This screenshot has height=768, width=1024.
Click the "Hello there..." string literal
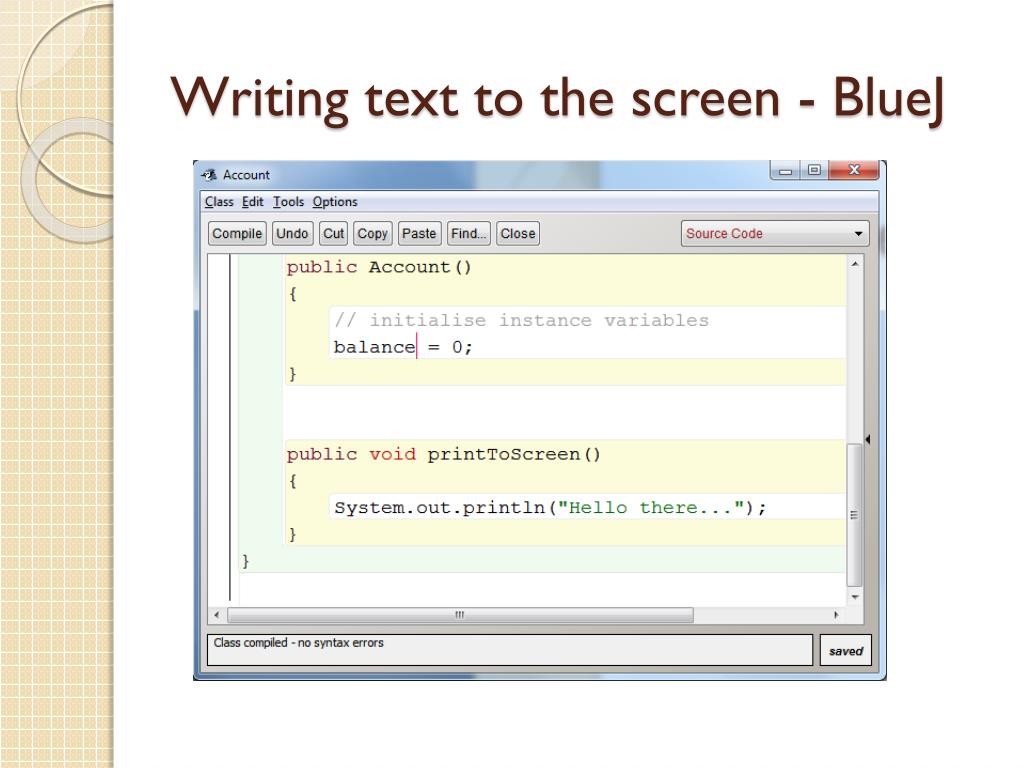click(651, 507)
